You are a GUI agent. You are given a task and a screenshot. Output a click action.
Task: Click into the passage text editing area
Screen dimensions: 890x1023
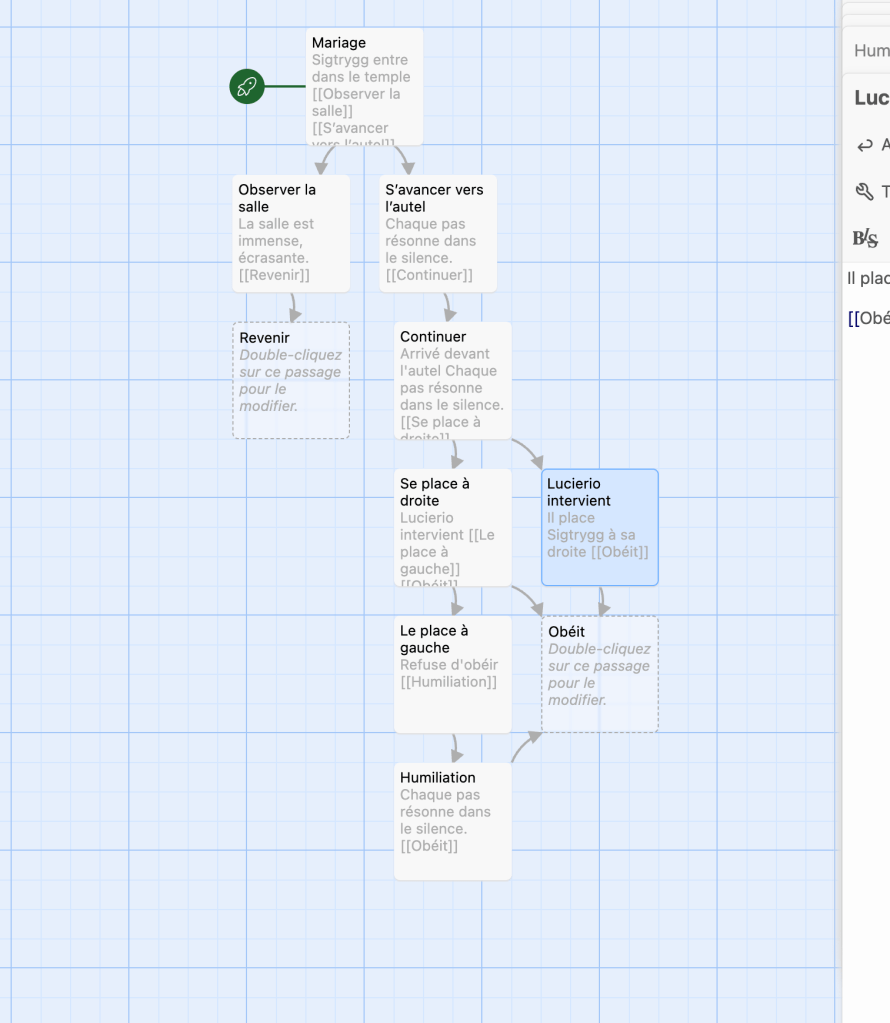tap(867, 400)
